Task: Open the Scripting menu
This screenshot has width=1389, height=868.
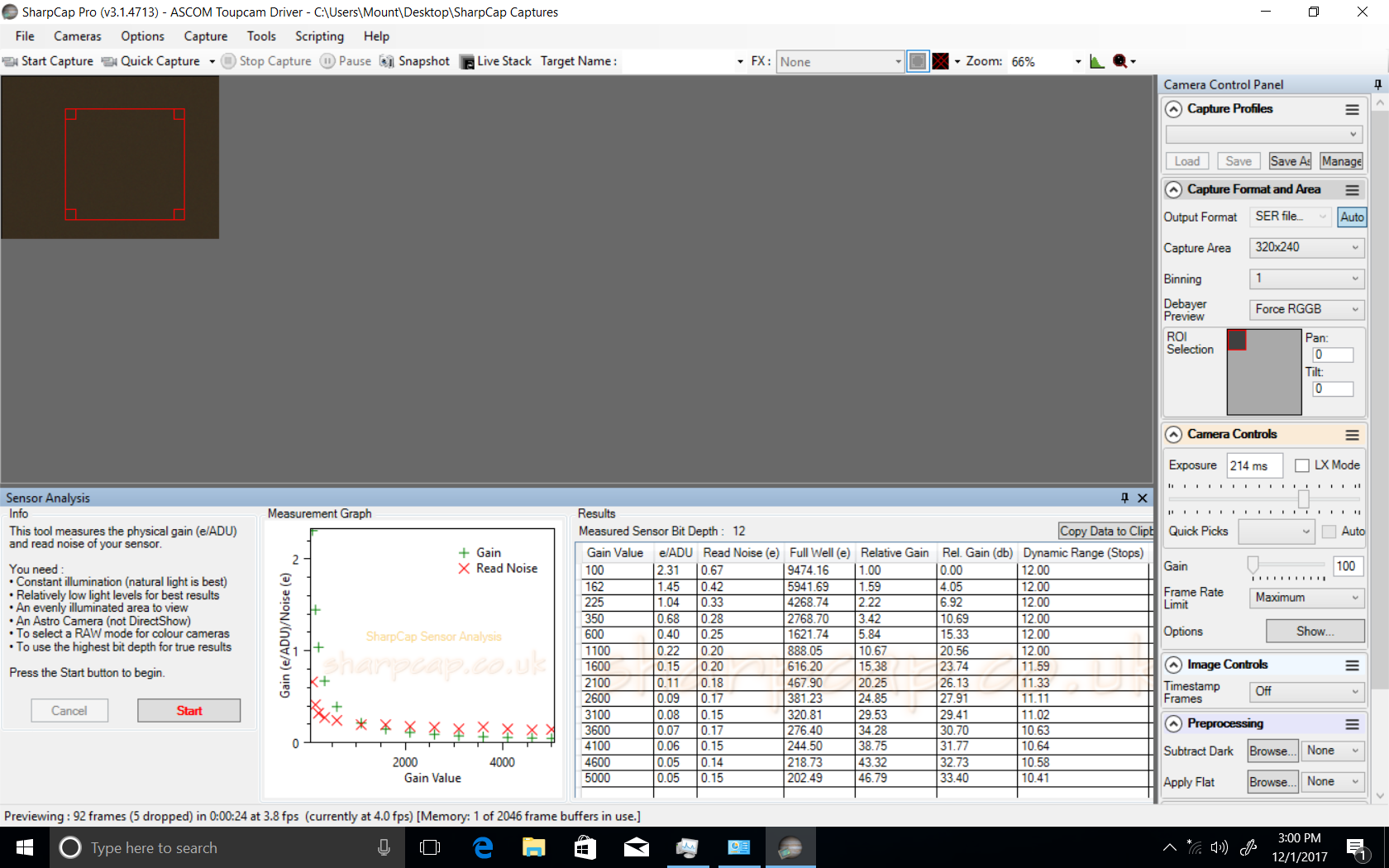Action: click(x=319, y=36)
